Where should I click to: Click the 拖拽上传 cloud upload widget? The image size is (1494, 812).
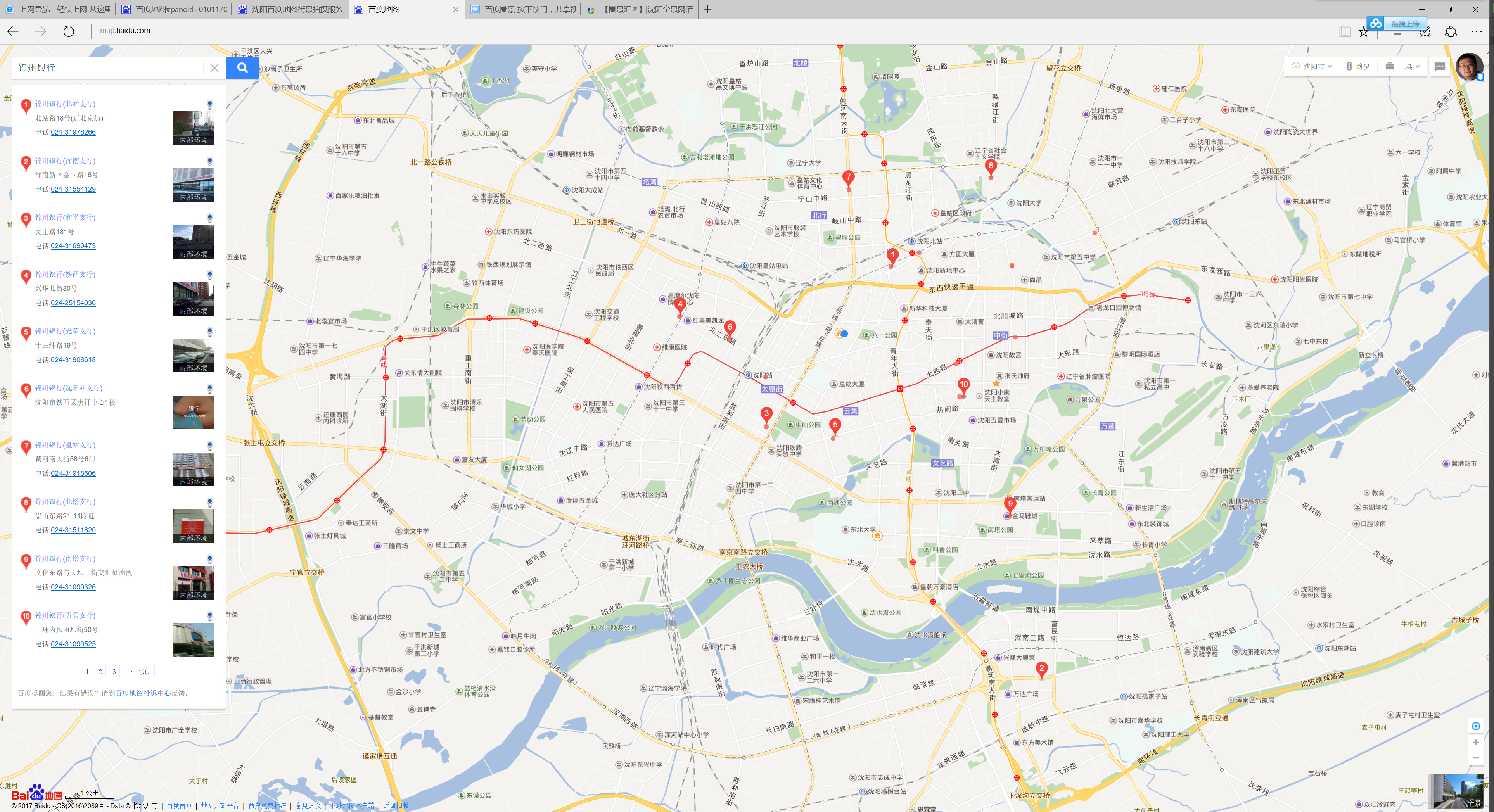click(1398, 24)
